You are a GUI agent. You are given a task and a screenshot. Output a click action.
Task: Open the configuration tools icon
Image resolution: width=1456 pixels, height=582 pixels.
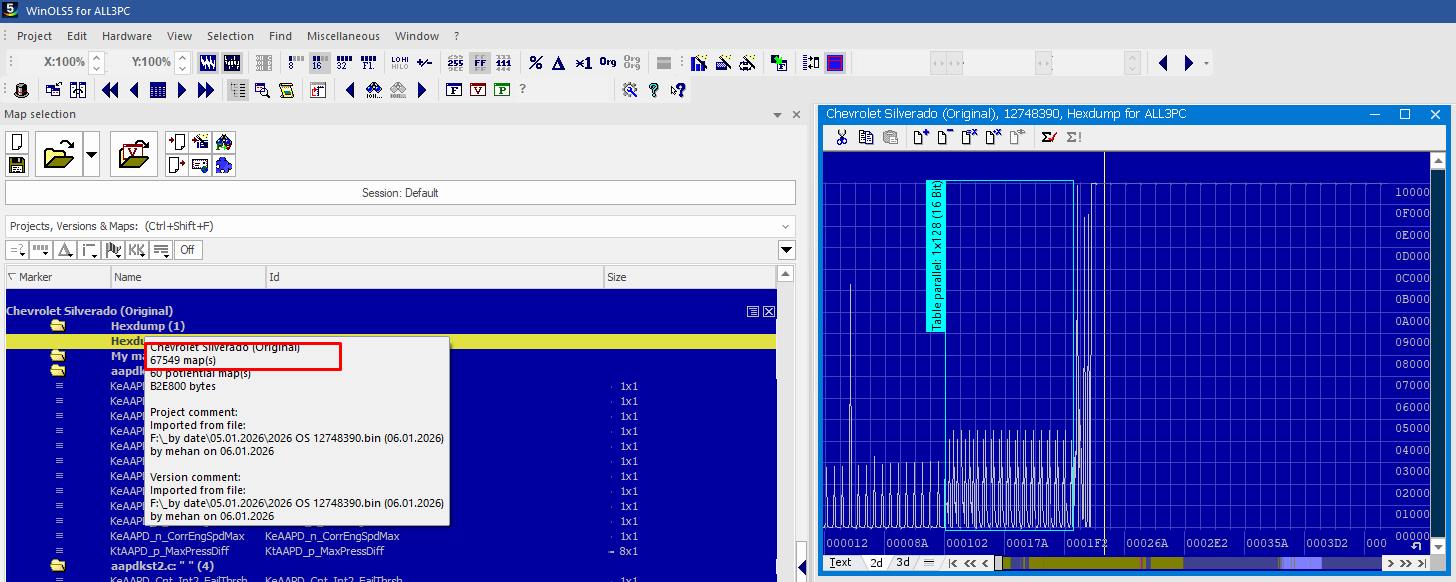point(630,90)
